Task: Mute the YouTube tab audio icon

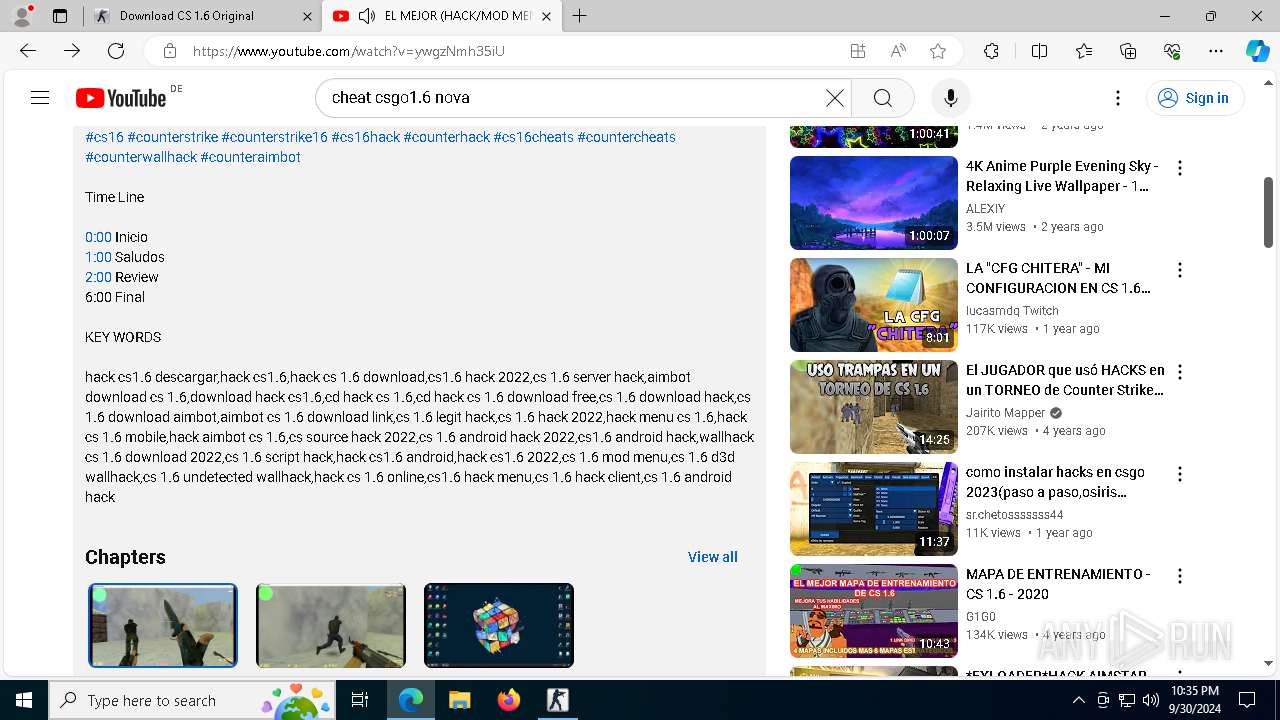Action: (366, 16)
